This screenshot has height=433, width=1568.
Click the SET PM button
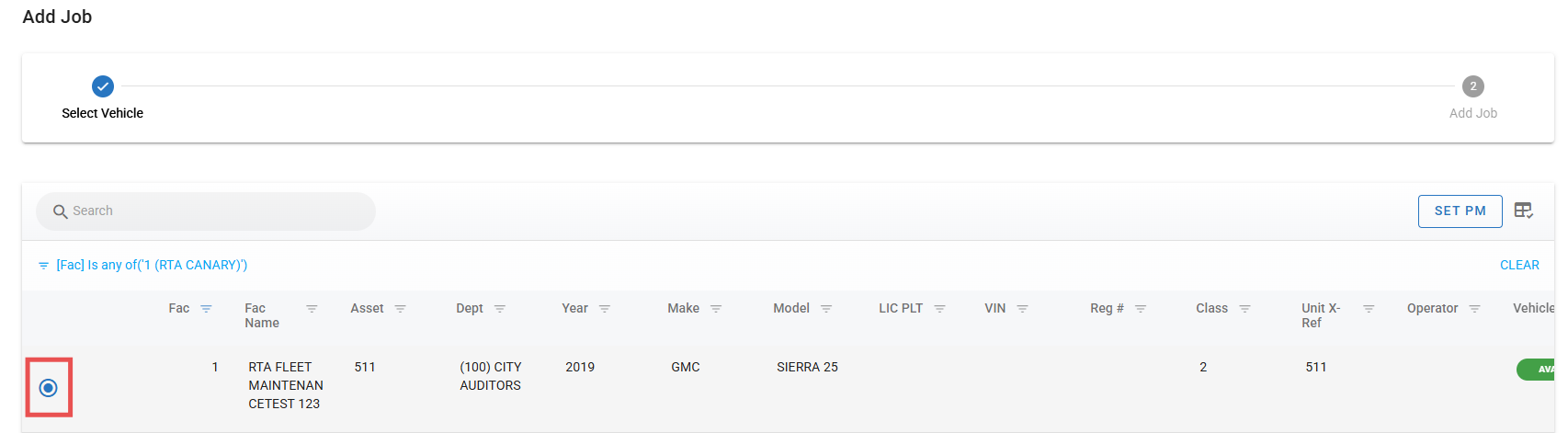click(1460, 211)
